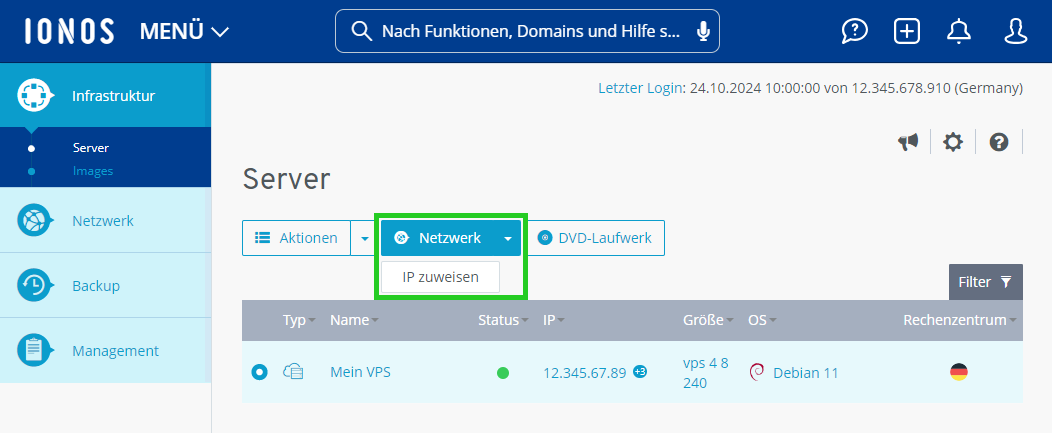The height and width of the screenshot is (433, 1052).
Task: Click the size text vps 4 8 240
Action: point(706,373)
